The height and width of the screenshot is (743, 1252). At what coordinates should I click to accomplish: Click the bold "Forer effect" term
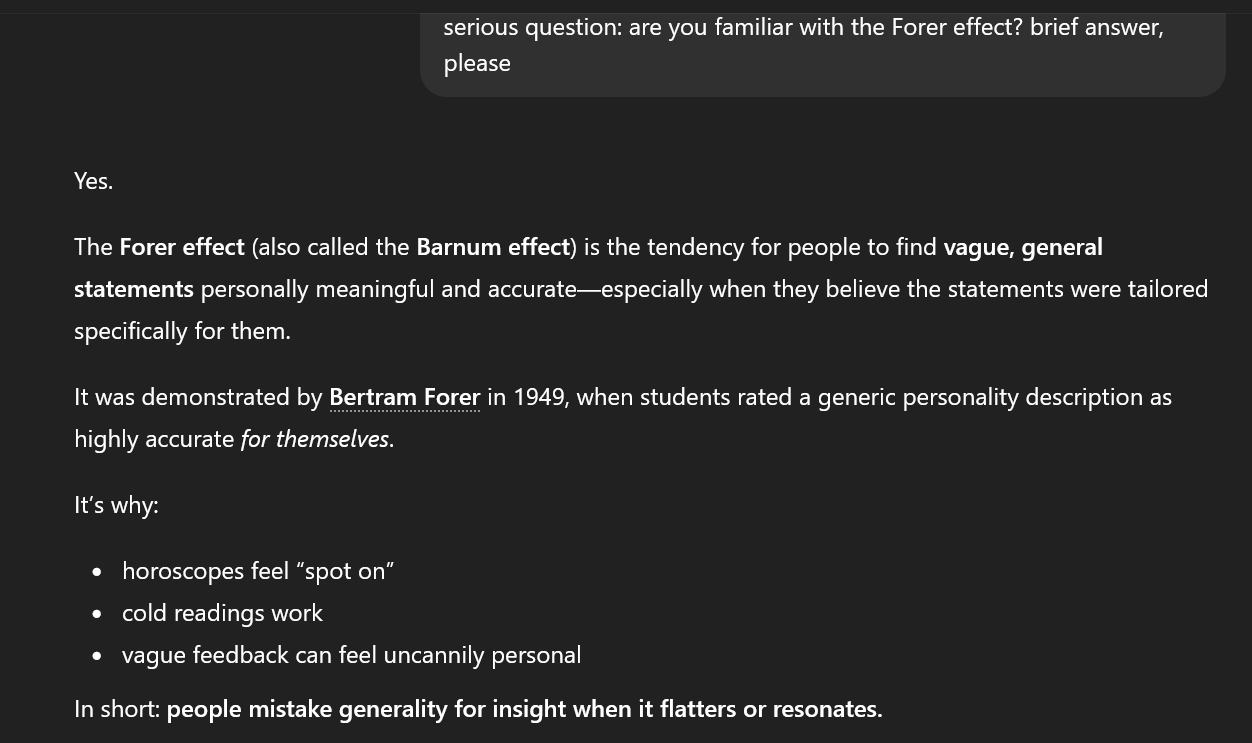tap(181, 247)
